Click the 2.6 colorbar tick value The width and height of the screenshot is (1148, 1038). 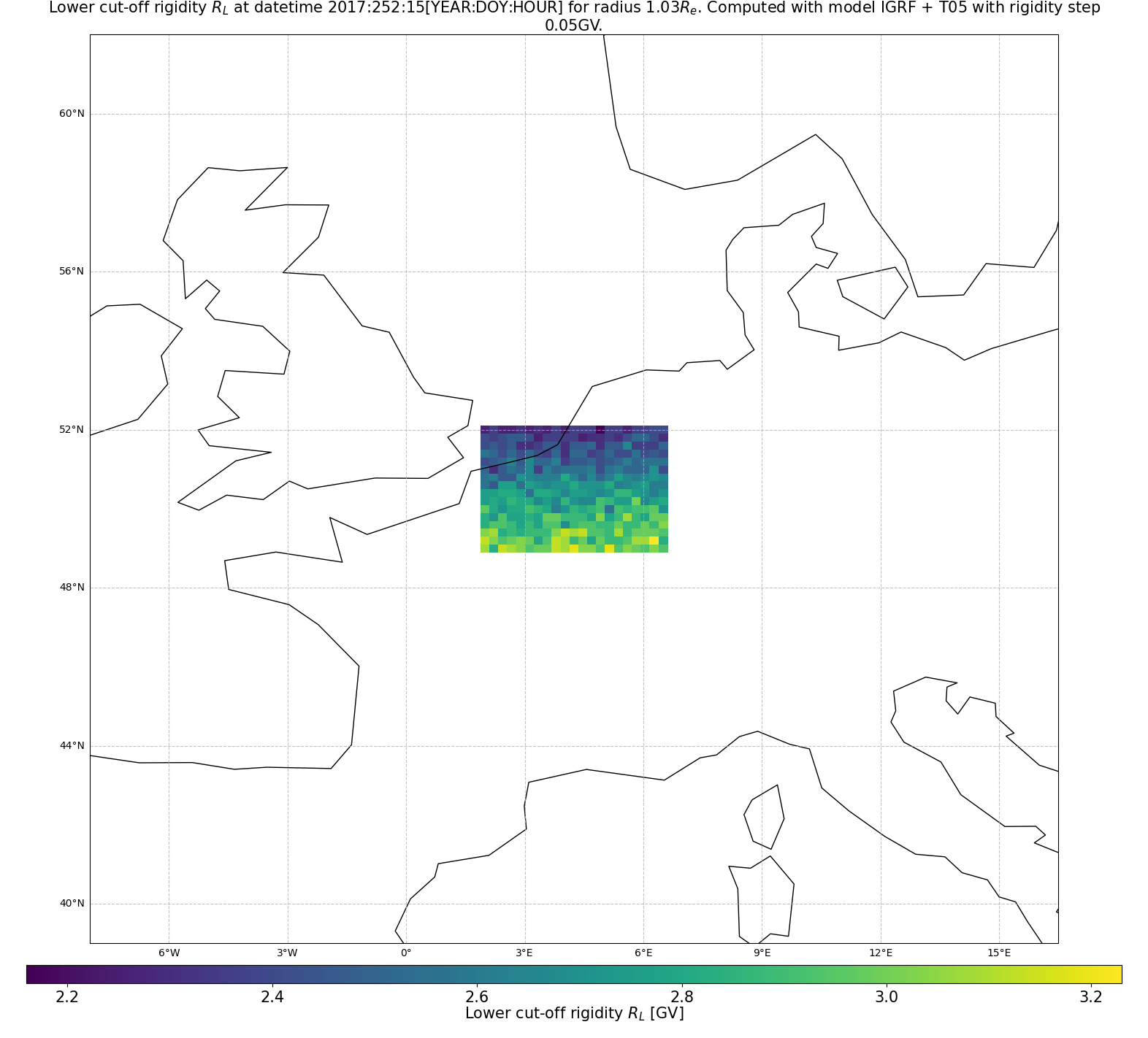477,997
